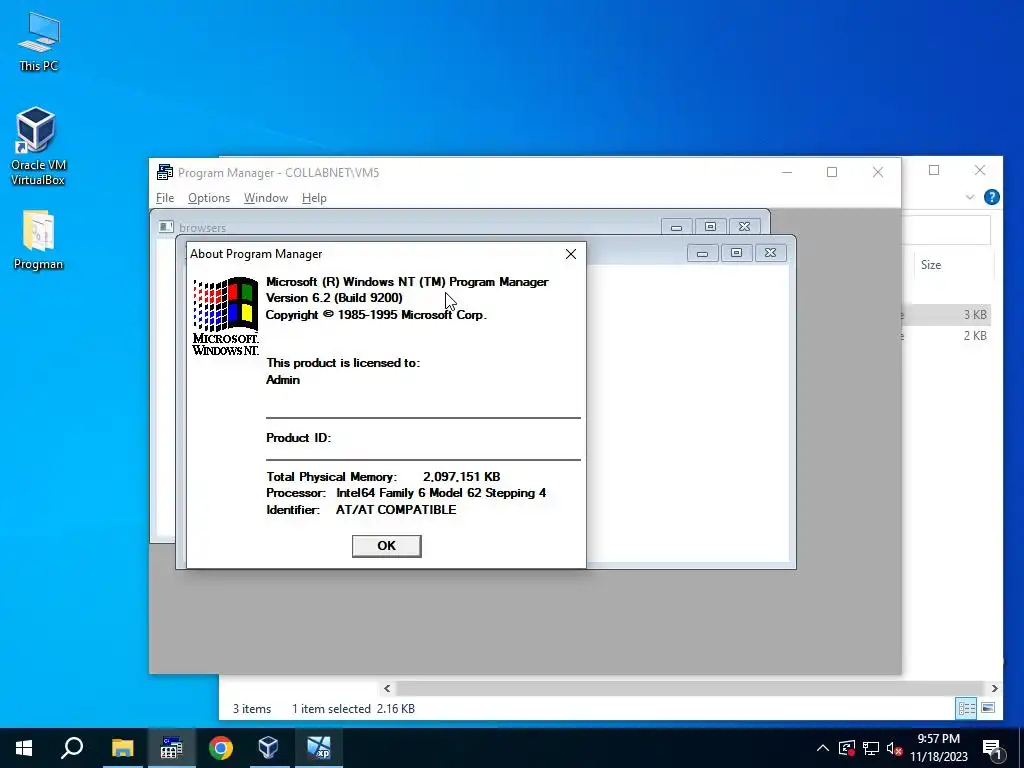Image resolution: width=1024 pixels, height=768 pixels.
Task: Click OK in About Program Manager dialog
Action: (387, 546)
